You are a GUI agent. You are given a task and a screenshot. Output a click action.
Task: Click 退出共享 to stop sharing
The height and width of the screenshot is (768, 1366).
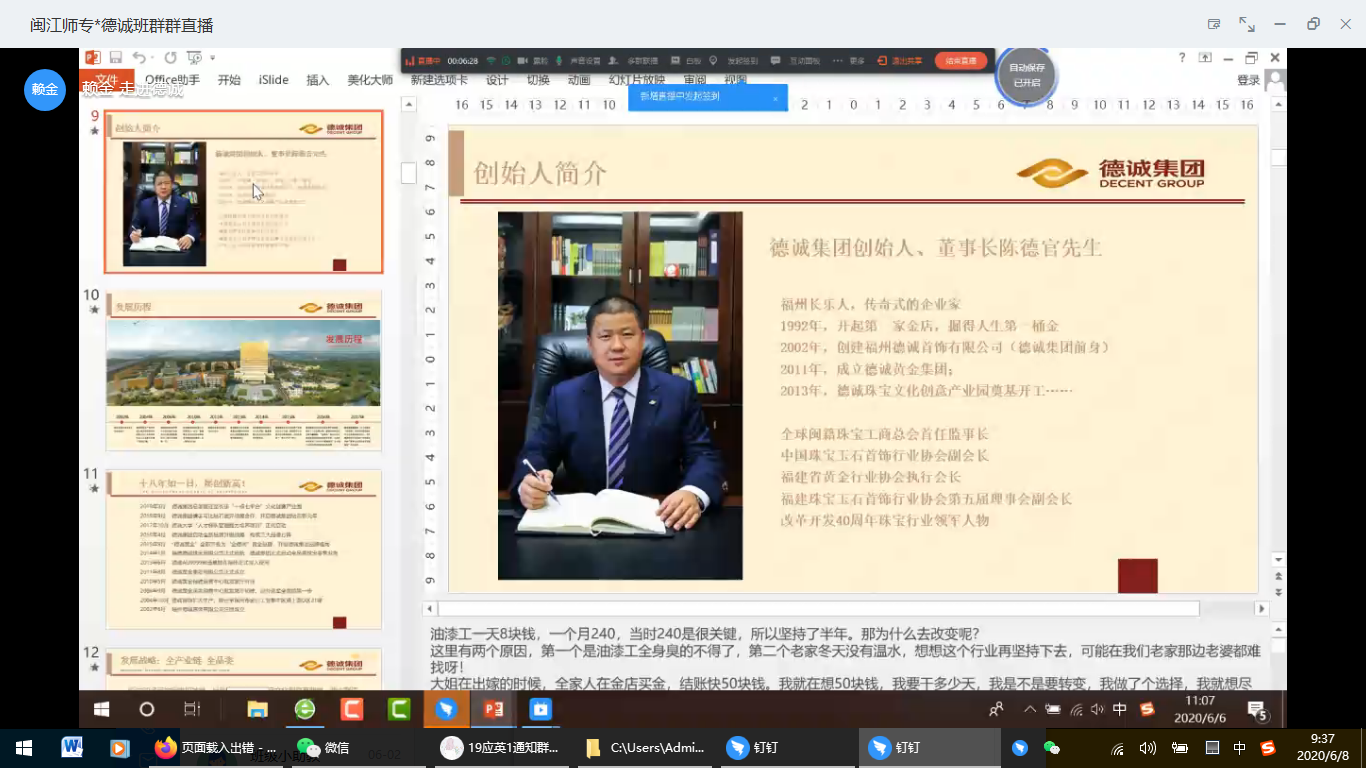(x=900, y=61)
